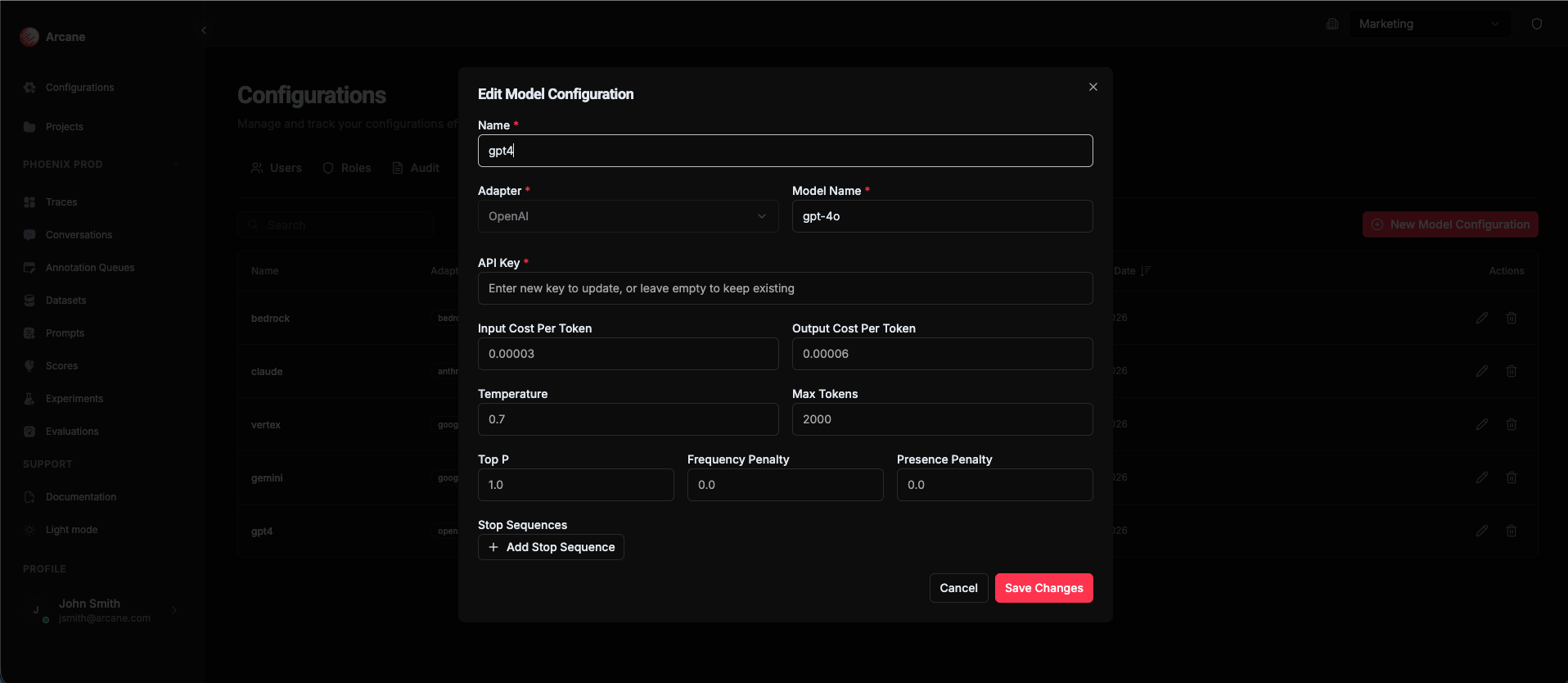Viewport: 1568px width, 683px height.
Task: Click the Arcane logo icon
Action: click(29, 37)
